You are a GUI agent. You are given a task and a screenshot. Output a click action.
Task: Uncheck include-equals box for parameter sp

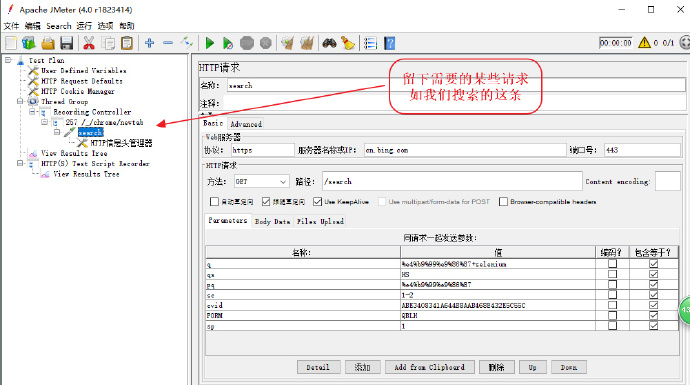tap(653, 326)
